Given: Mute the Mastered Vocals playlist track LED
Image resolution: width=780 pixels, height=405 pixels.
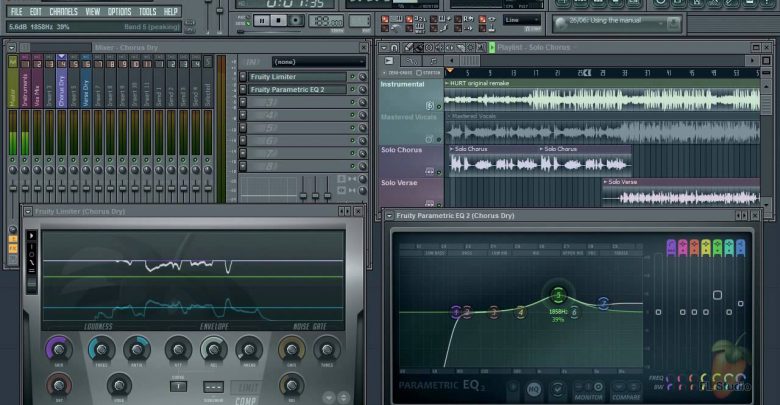Looking at the screenshot, I should click(x=439, y=139).
